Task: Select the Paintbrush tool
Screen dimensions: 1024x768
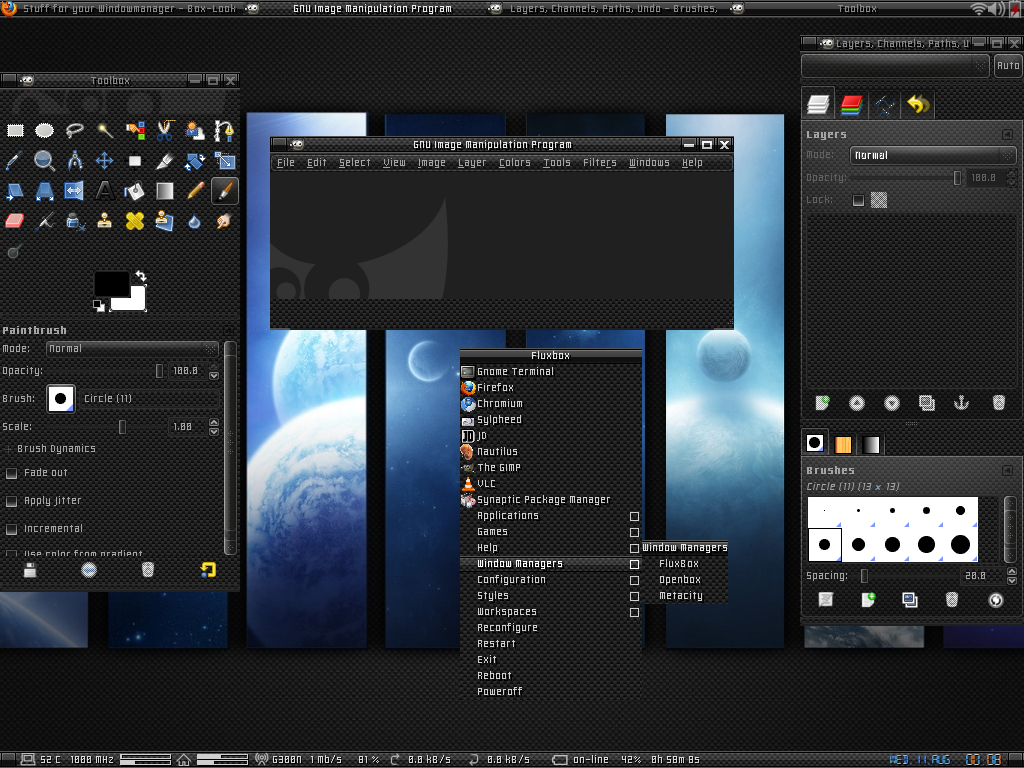Action: [x=225, y=191]
